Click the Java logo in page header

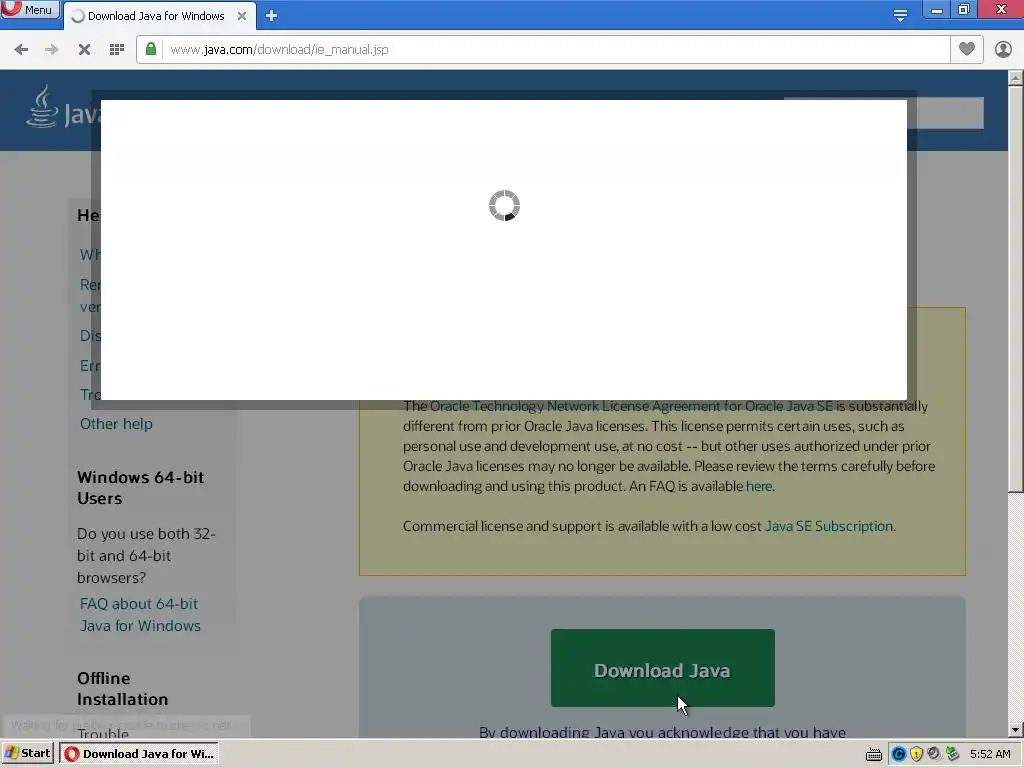[63, 107]
